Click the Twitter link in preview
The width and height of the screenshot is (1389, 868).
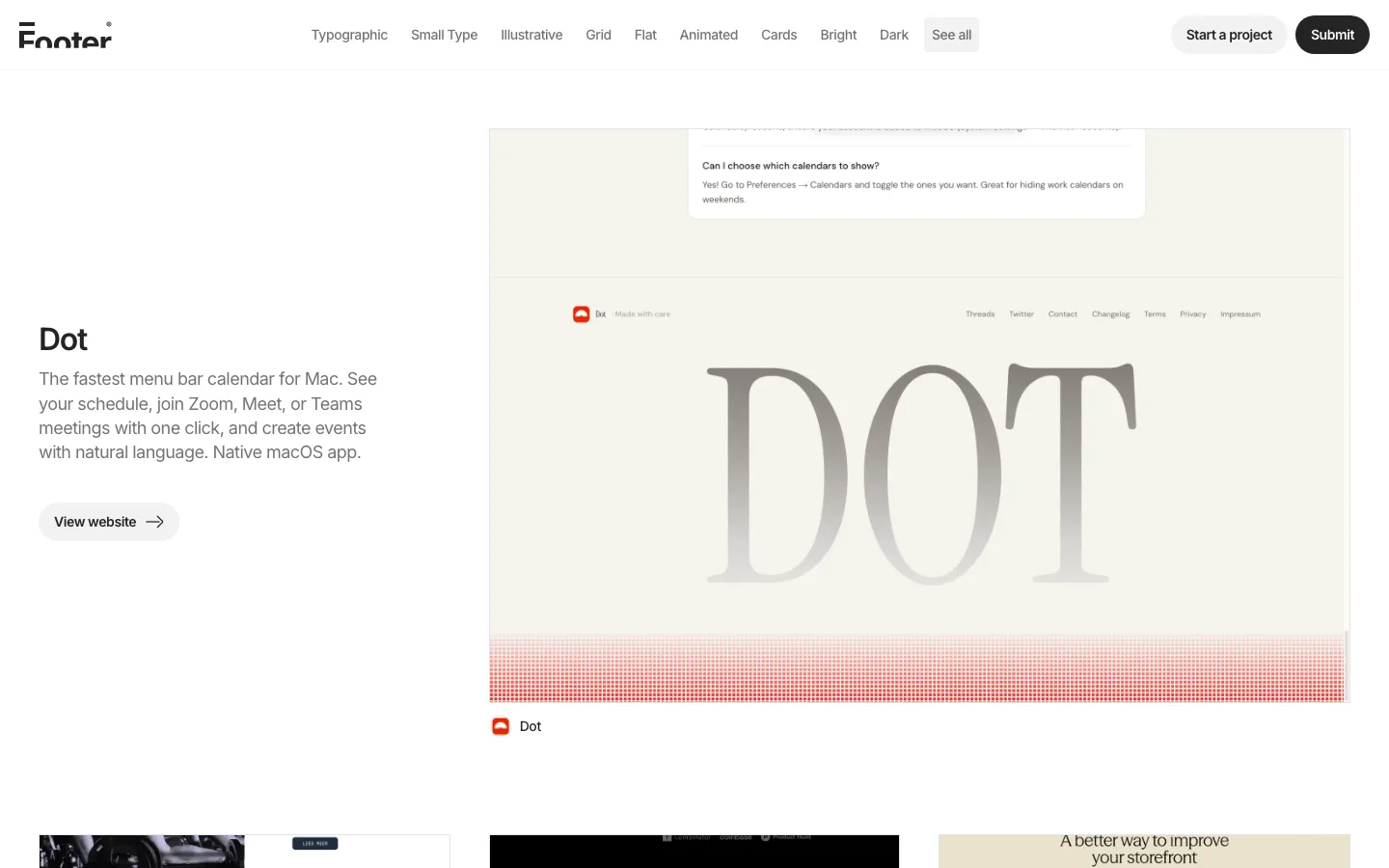1021,314
